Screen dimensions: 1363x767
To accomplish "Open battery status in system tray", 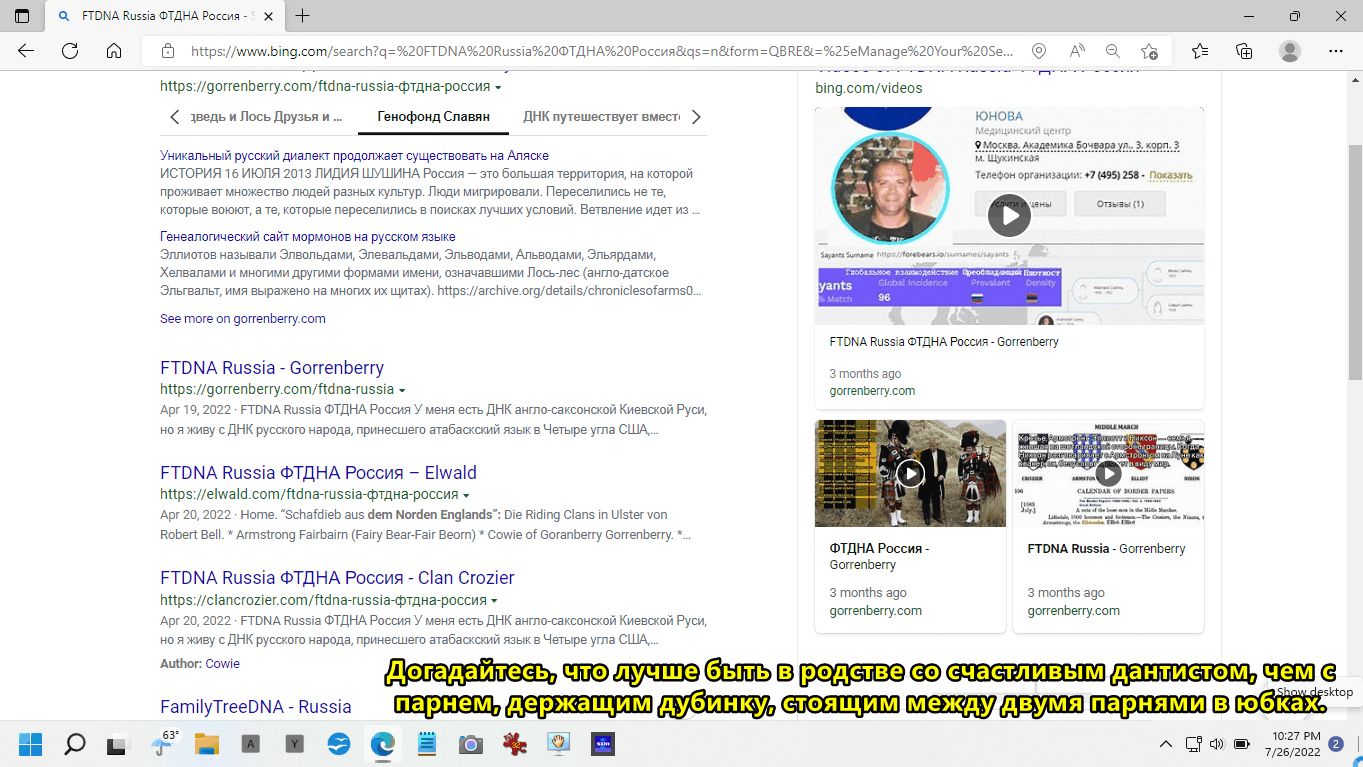I will click(x=1241, y=744).
